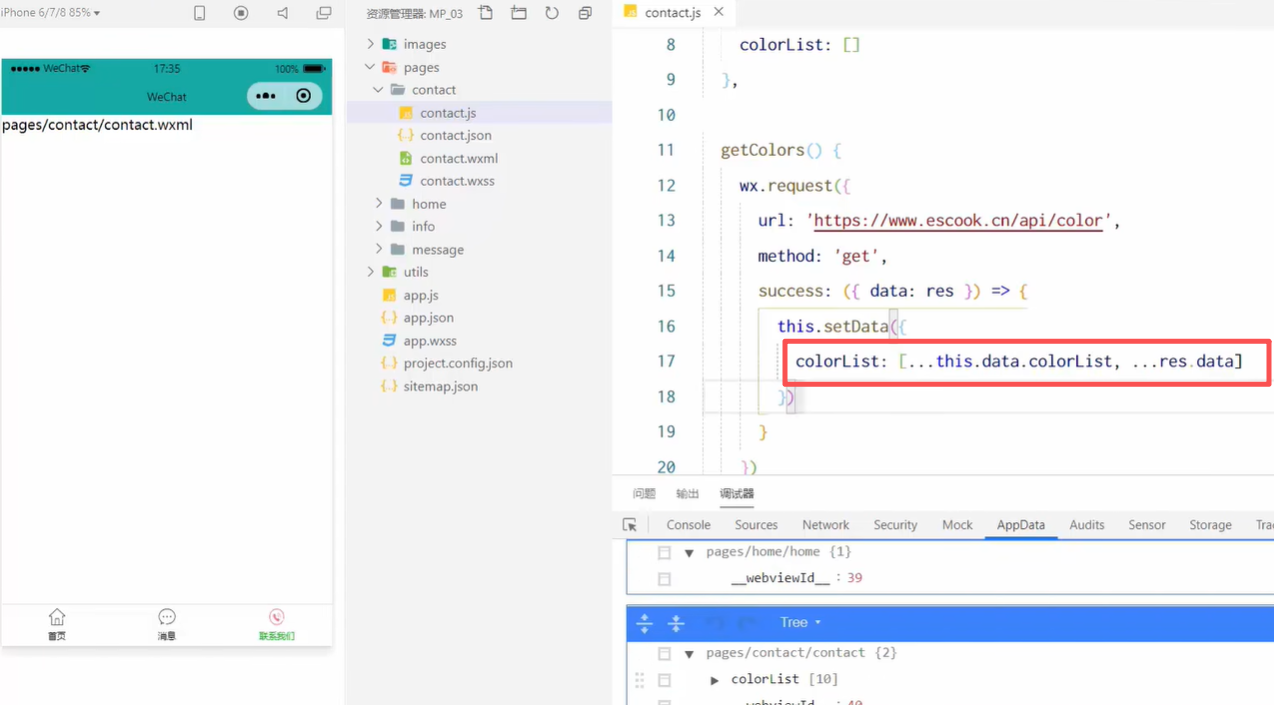This screenshot has width=1274, height=705.
Task: Check the box beside __webviewId__ : 39
Action: point(664,578)
